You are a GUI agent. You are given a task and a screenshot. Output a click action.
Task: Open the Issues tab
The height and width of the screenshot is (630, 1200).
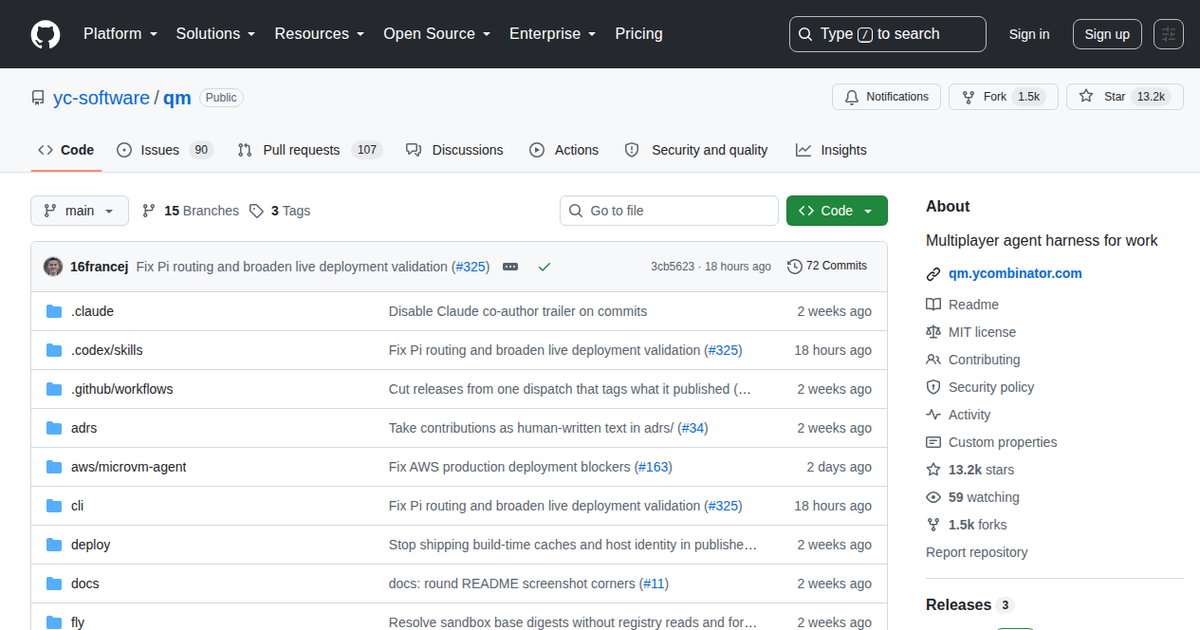(x=165, y=150)
